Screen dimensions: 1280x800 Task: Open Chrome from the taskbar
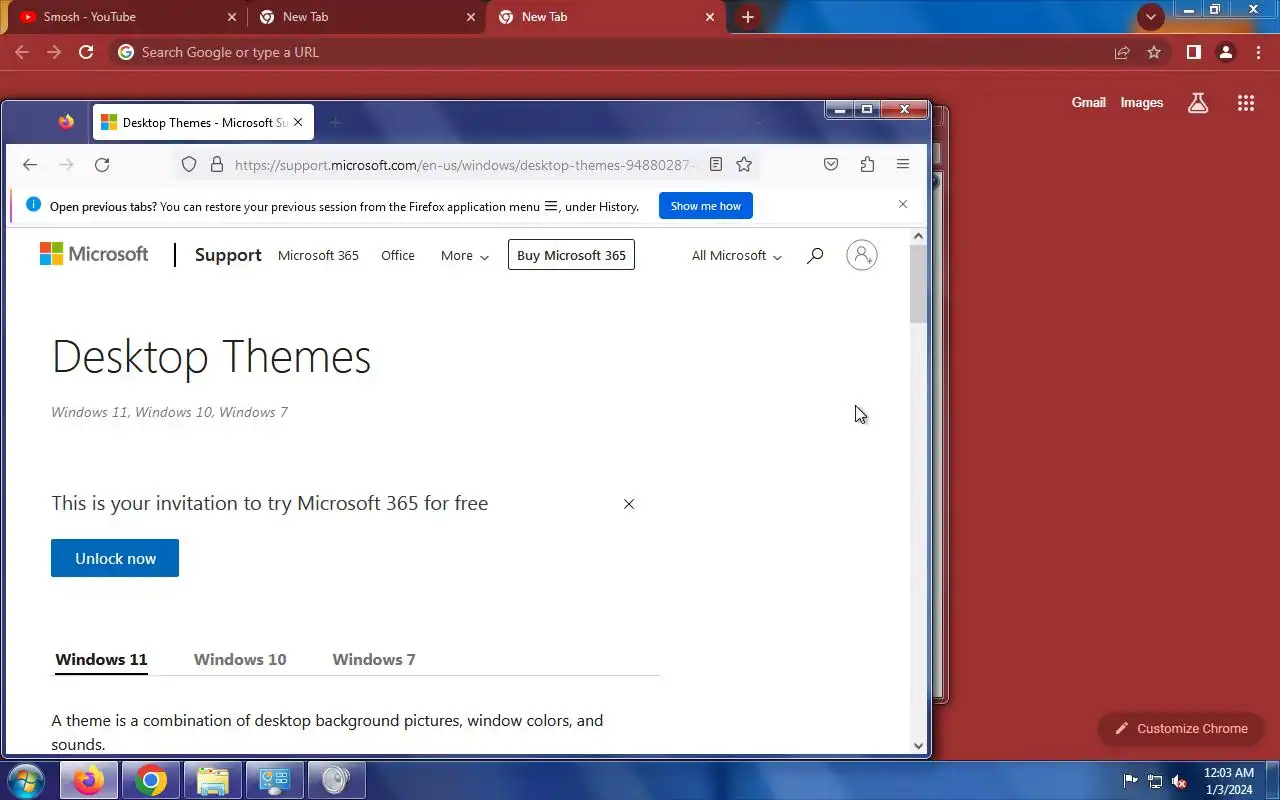(x=151, y=780)
